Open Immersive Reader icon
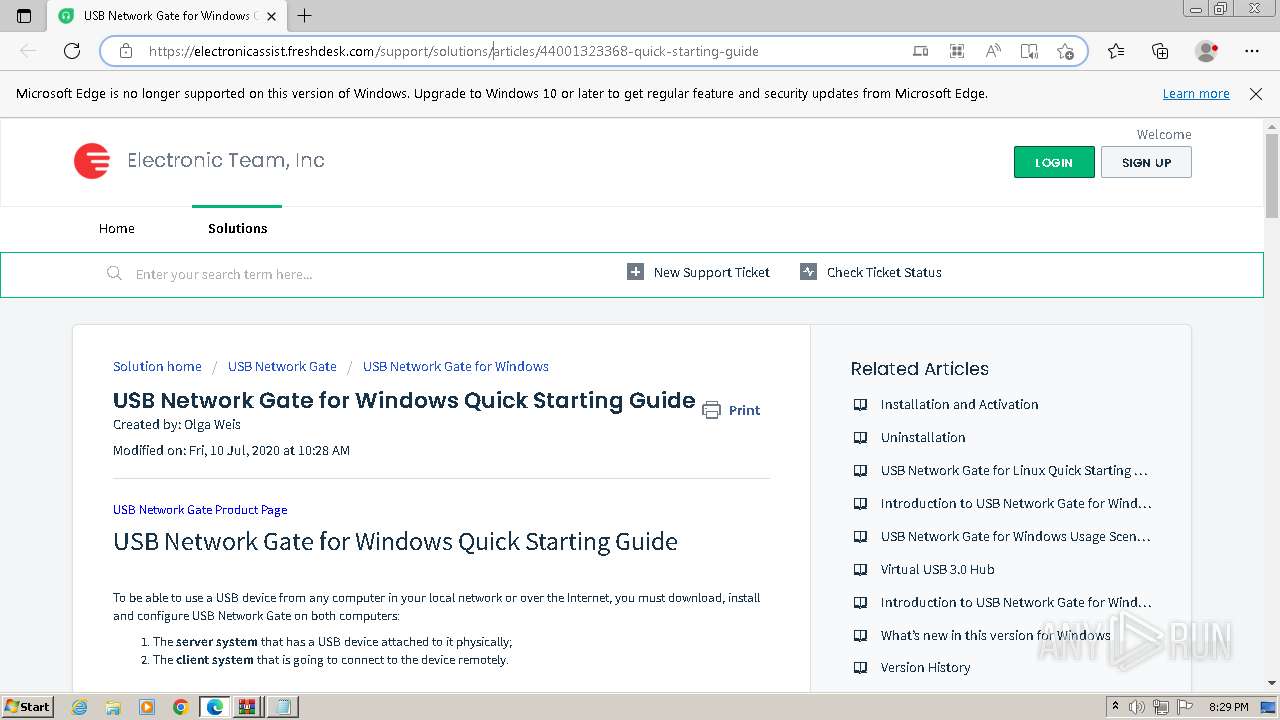 click(1029, 51)
